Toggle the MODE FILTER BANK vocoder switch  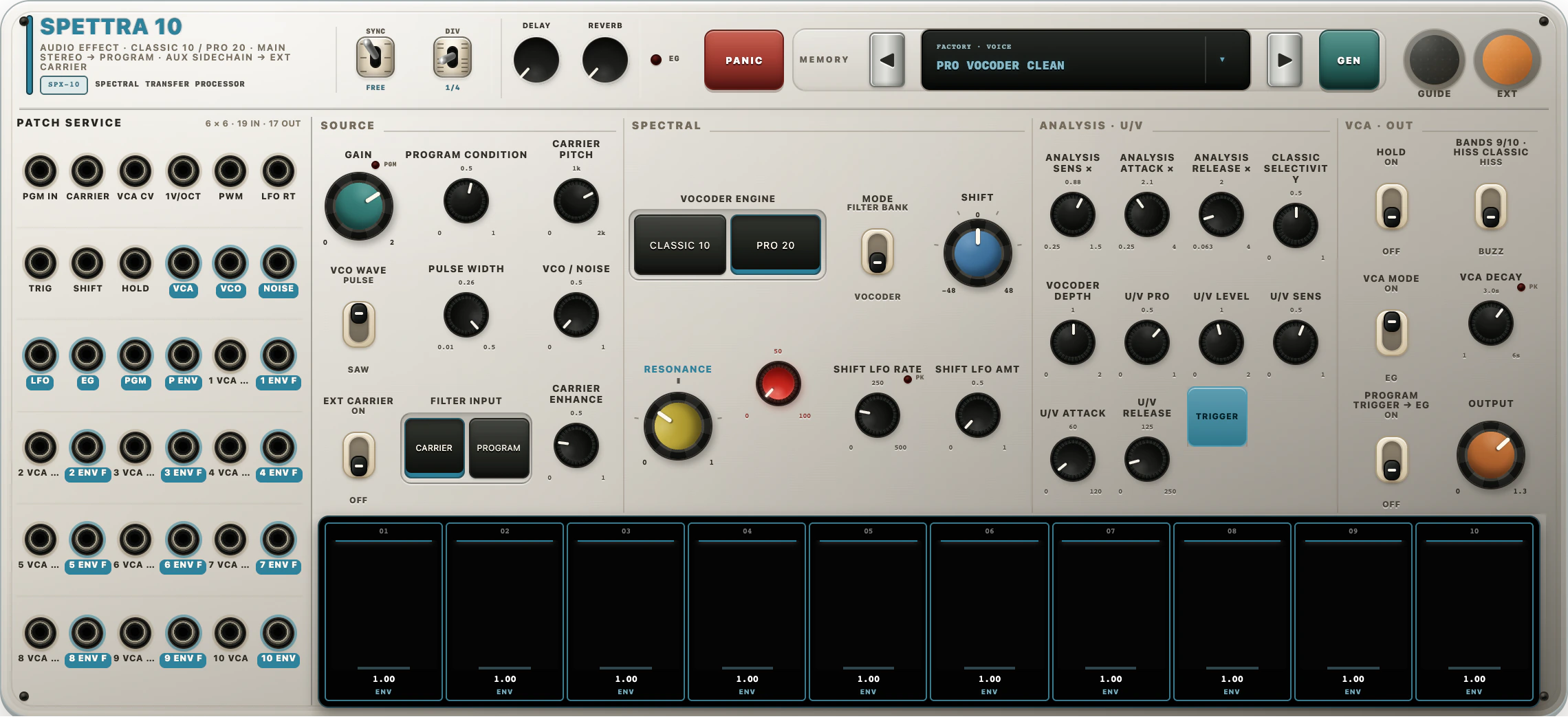pos(878,252)
